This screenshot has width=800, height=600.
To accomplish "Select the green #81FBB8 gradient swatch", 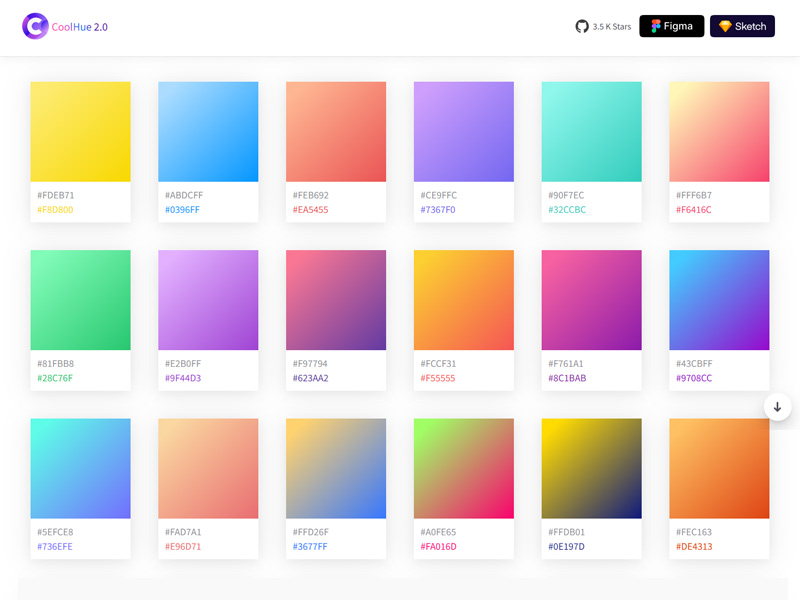I will tap(80, 299).
